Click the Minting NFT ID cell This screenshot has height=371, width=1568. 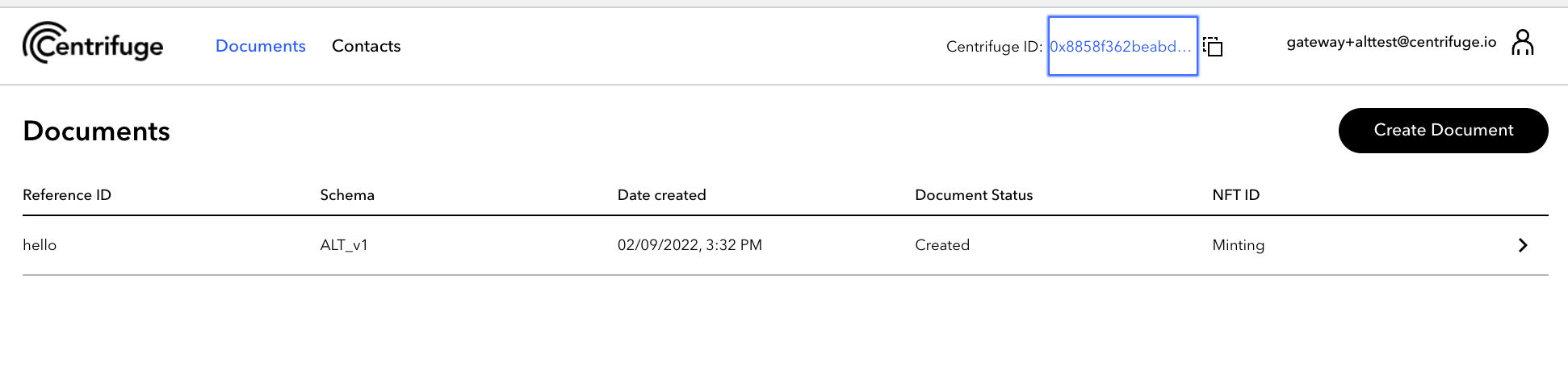(1239, 245)
